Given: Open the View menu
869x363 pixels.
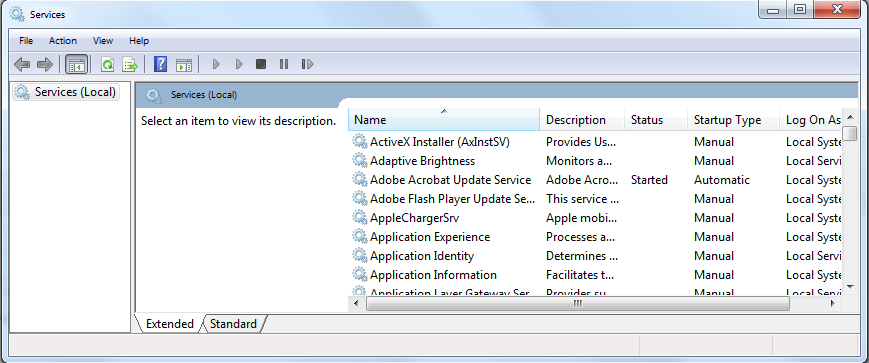Looking at the screenshot, I should point(103,40).
